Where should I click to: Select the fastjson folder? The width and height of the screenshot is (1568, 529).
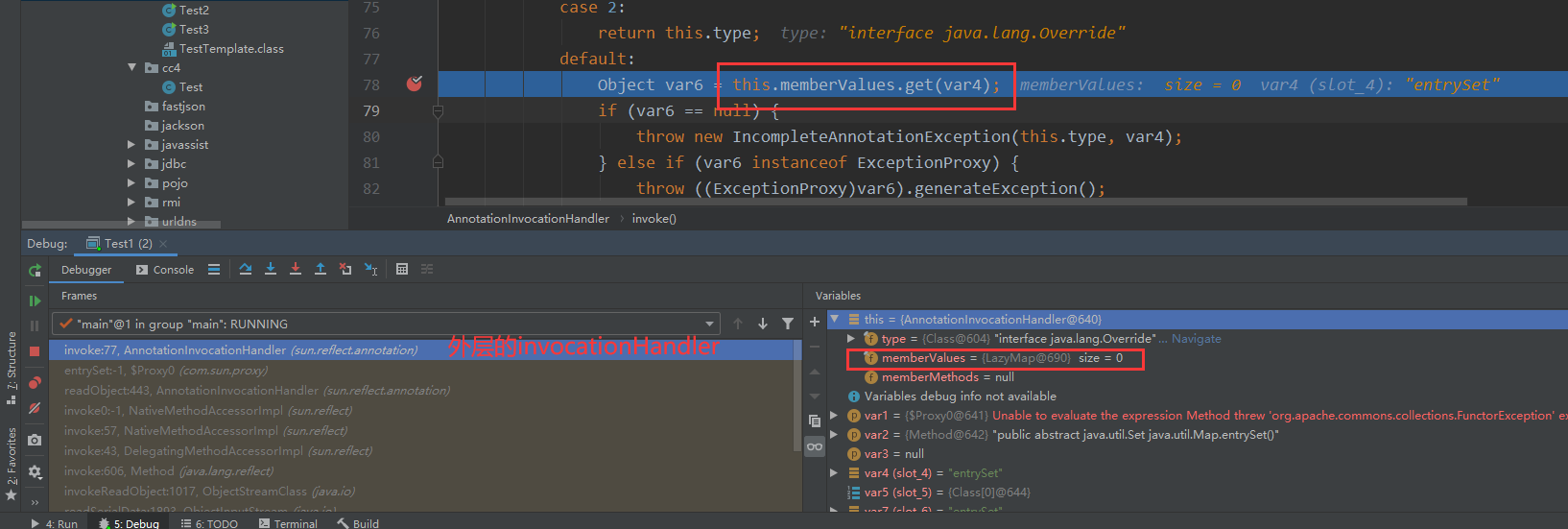click(x=175, y=106)
